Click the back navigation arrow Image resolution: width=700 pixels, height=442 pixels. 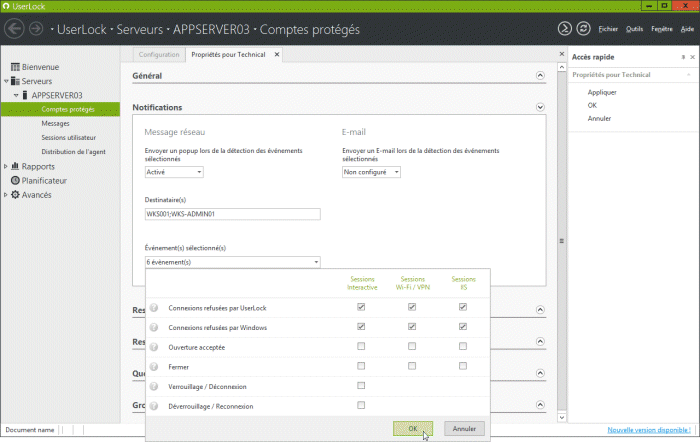coord(14,29)
